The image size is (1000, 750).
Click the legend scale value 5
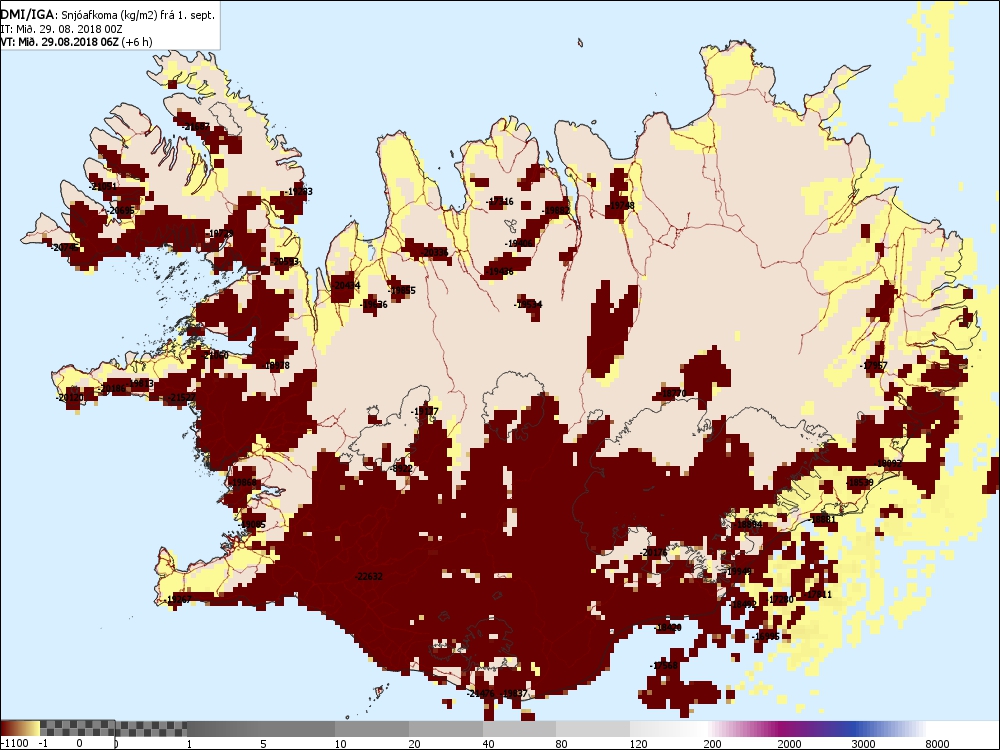[x=263, y=744]
